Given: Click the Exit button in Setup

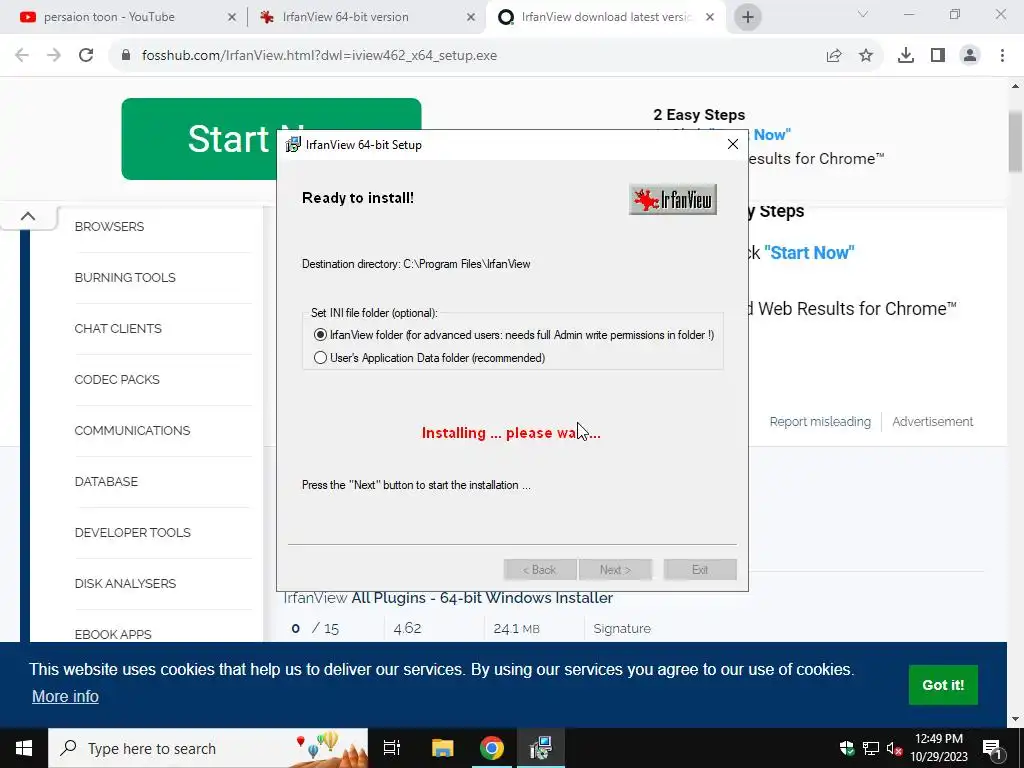Looking at the screenshot, I should coord(700,569).
